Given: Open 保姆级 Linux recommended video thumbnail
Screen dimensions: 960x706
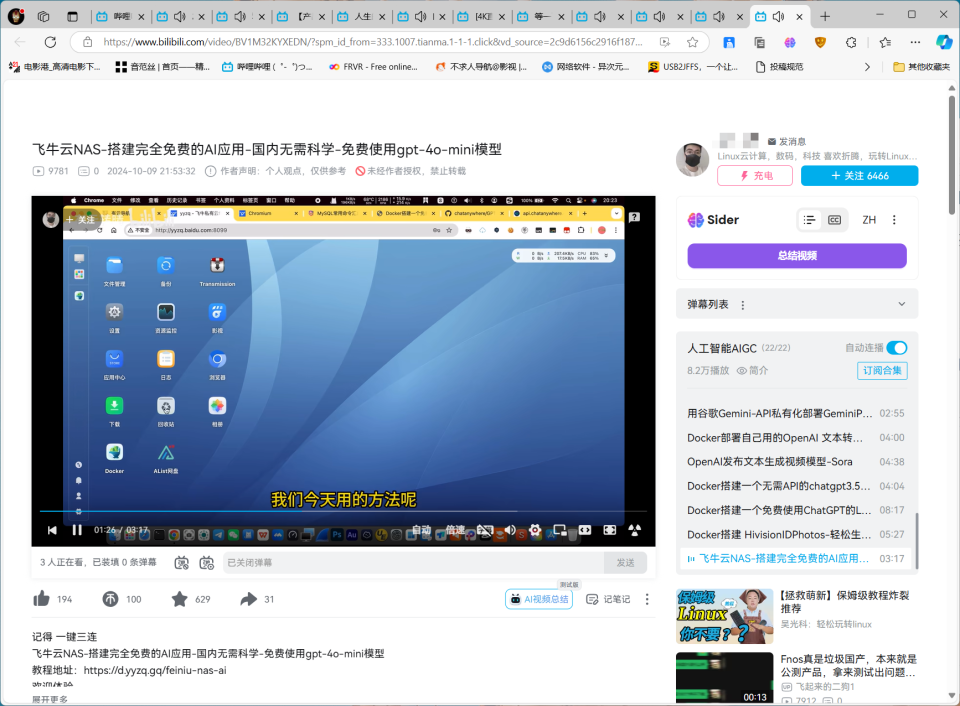Looking at the screenshot, I should click(x=724, y=616).
